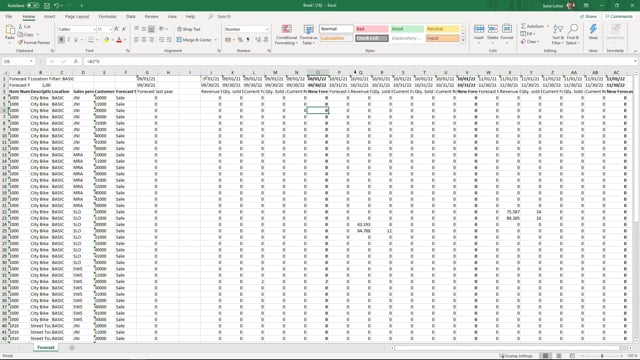Expand the Merge & Center dropdown arrow

tap(216, 40)
